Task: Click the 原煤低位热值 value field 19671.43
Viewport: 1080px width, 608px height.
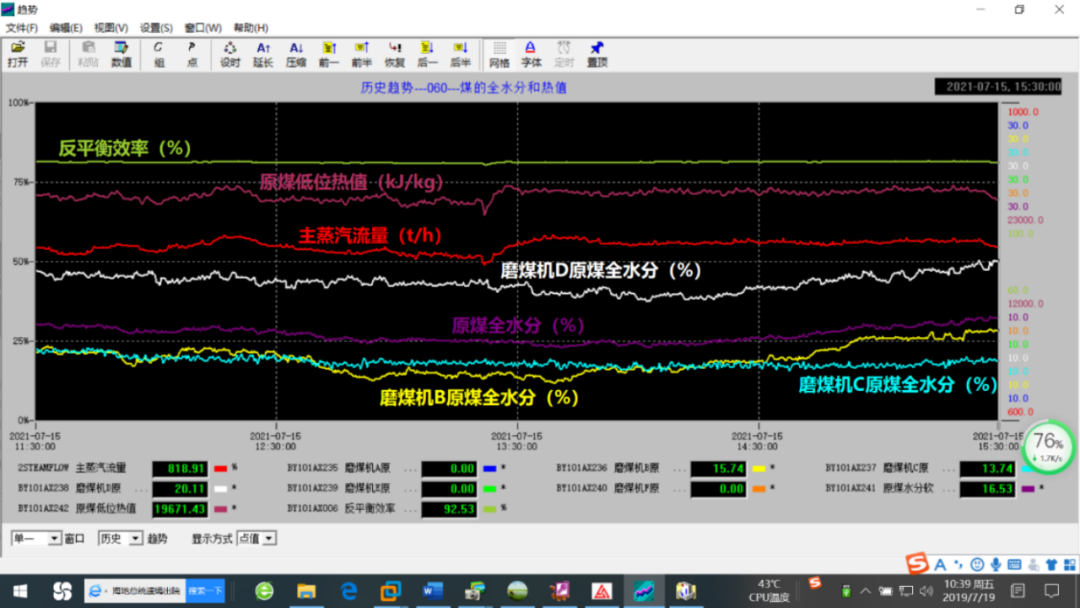Action: pos(179,509)
